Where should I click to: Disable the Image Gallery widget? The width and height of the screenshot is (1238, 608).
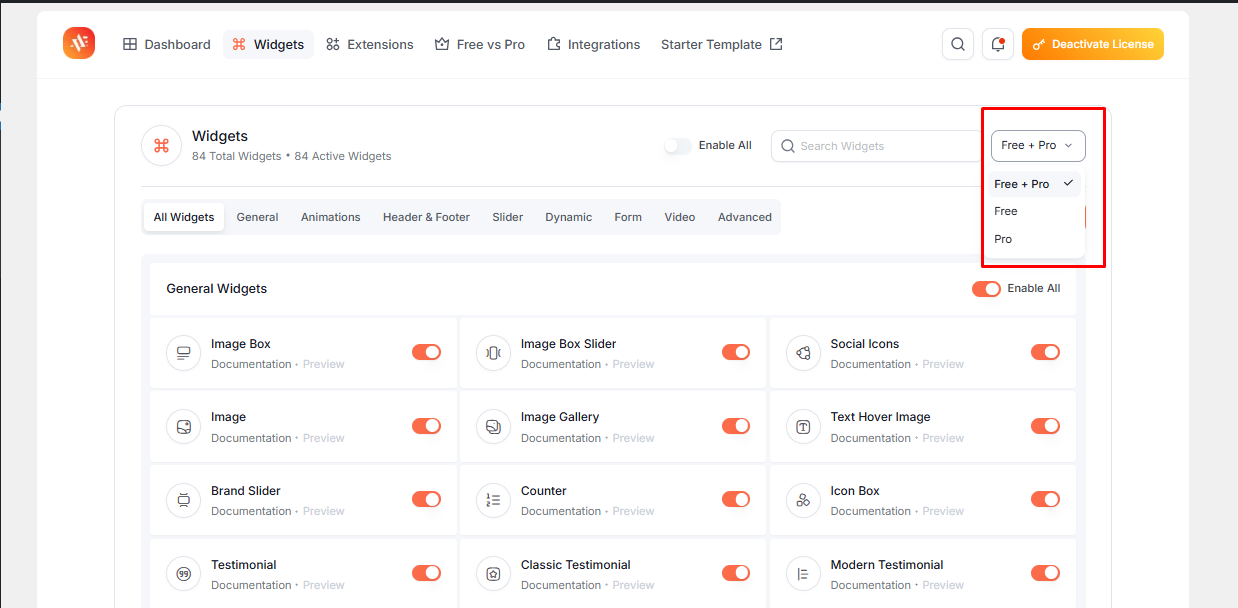click(x=736, y=426)
